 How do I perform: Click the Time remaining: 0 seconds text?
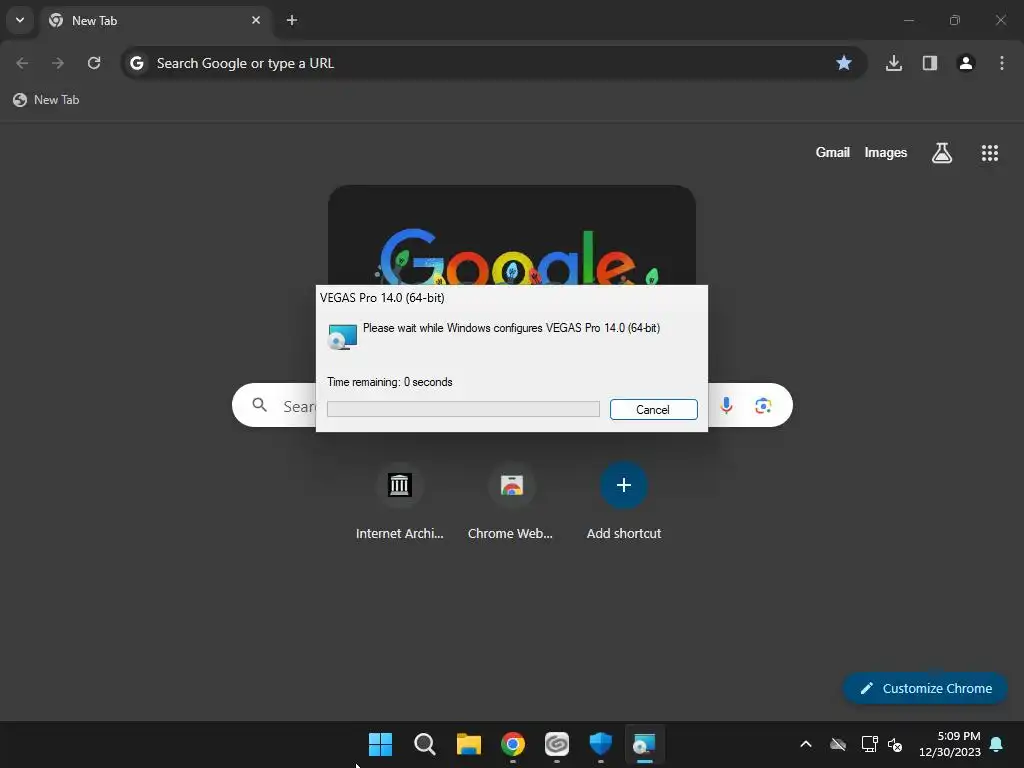click(x=390, y=382)
